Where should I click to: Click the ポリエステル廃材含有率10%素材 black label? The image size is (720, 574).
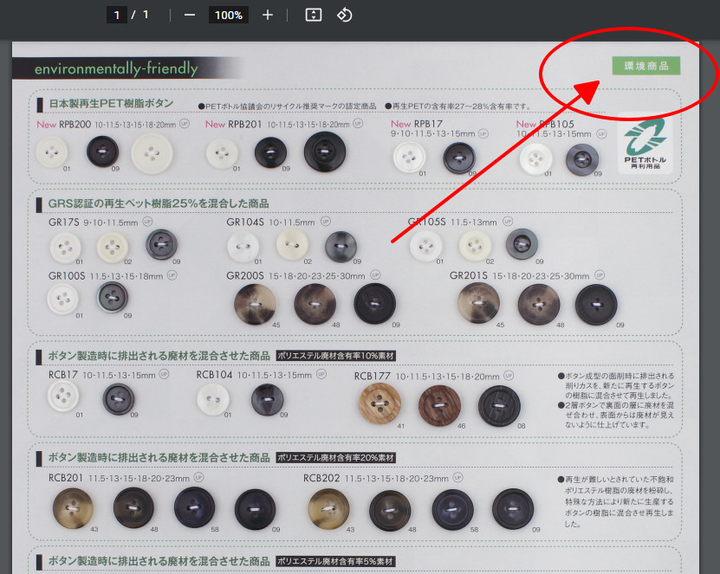(336, 356)
